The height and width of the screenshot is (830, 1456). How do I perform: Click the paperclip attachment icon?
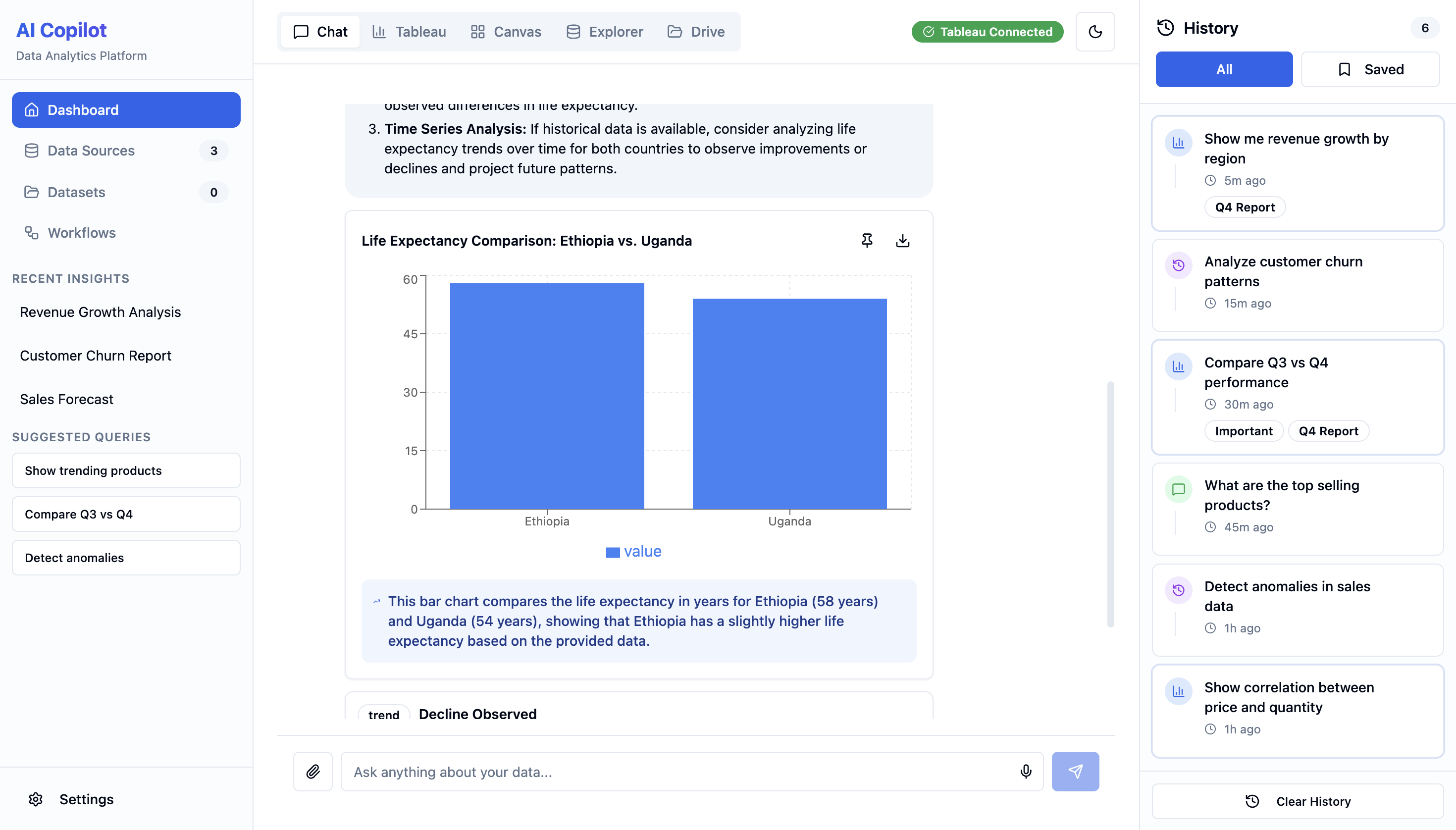[313, 771]
